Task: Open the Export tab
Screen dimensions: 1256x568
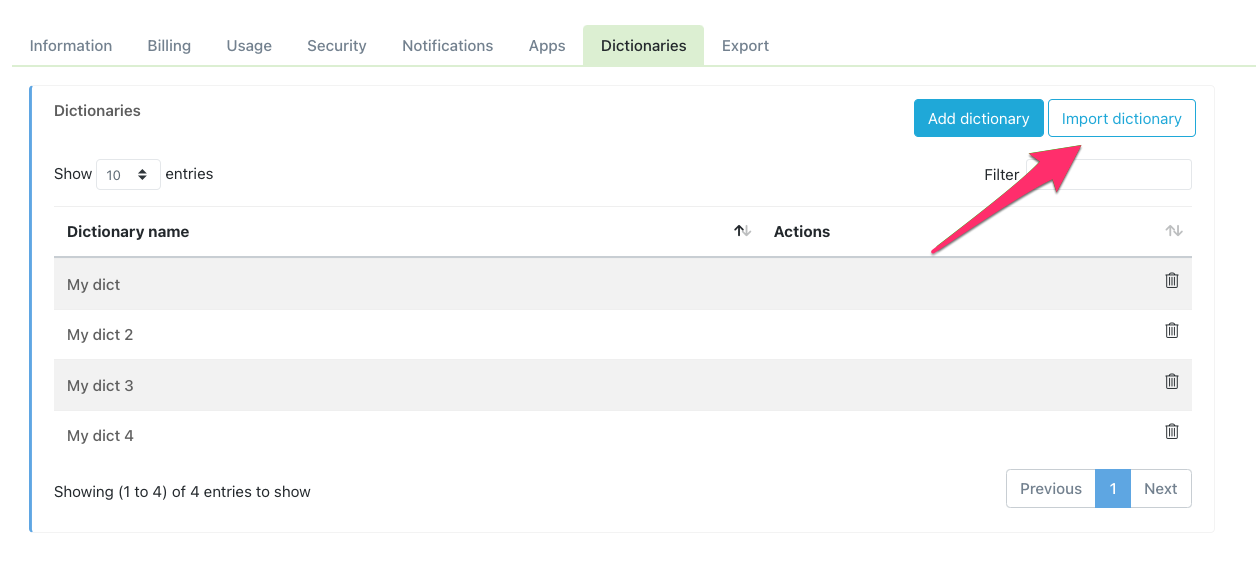Action: click(x=745, y=46)
